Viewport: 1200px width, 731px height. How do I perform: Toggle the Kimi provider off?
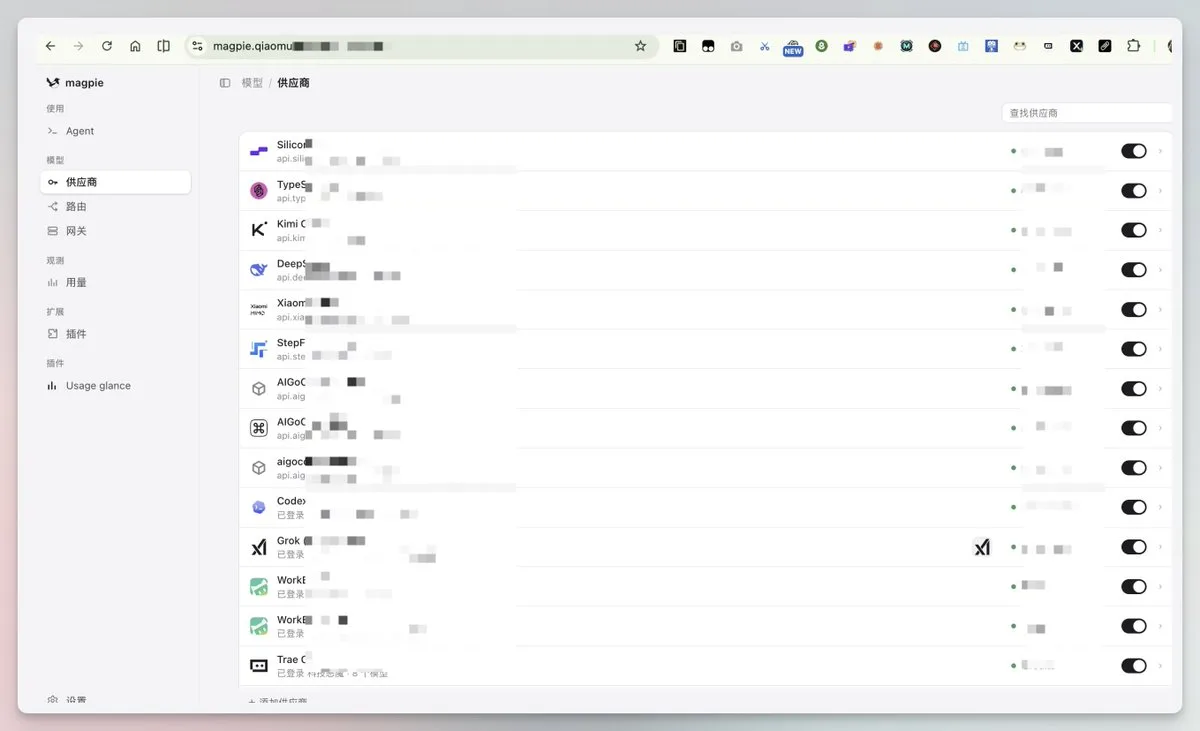pos(1133,230)
